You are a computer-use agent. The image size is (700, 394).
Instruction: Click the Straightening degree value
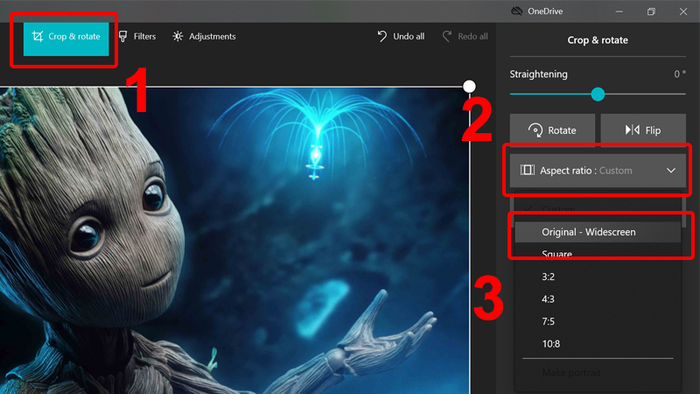pos(679,74)
